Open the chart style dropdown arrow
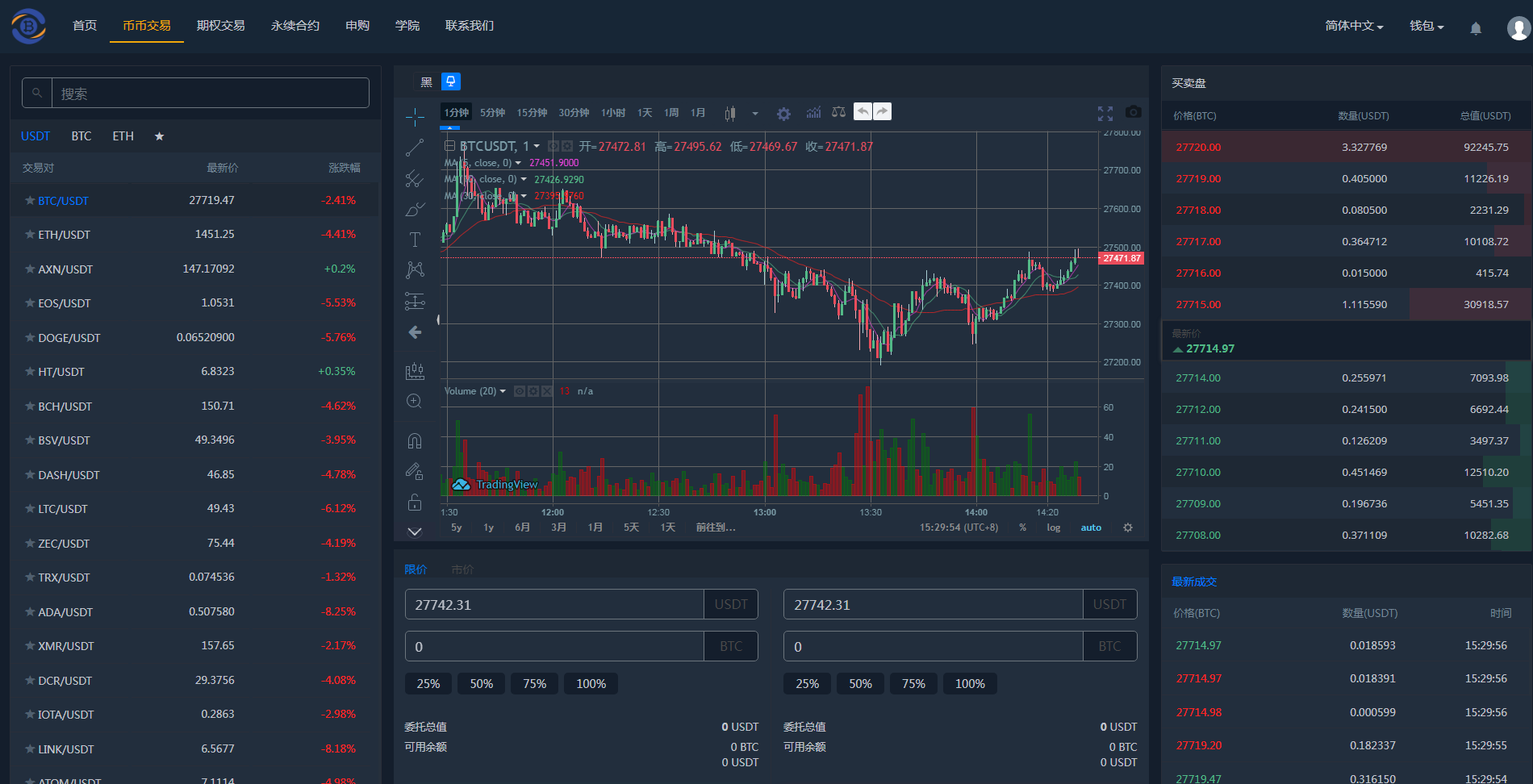Image resolution: width=1533 pixels, height=784 pixels. (x=755, y=114)
